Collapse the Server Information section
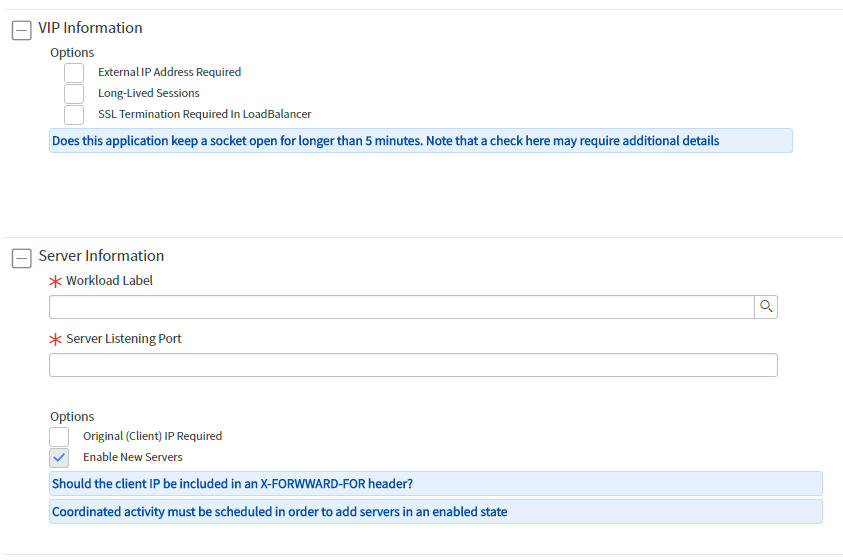Screen dimensions: 843x560 point(22,258)
